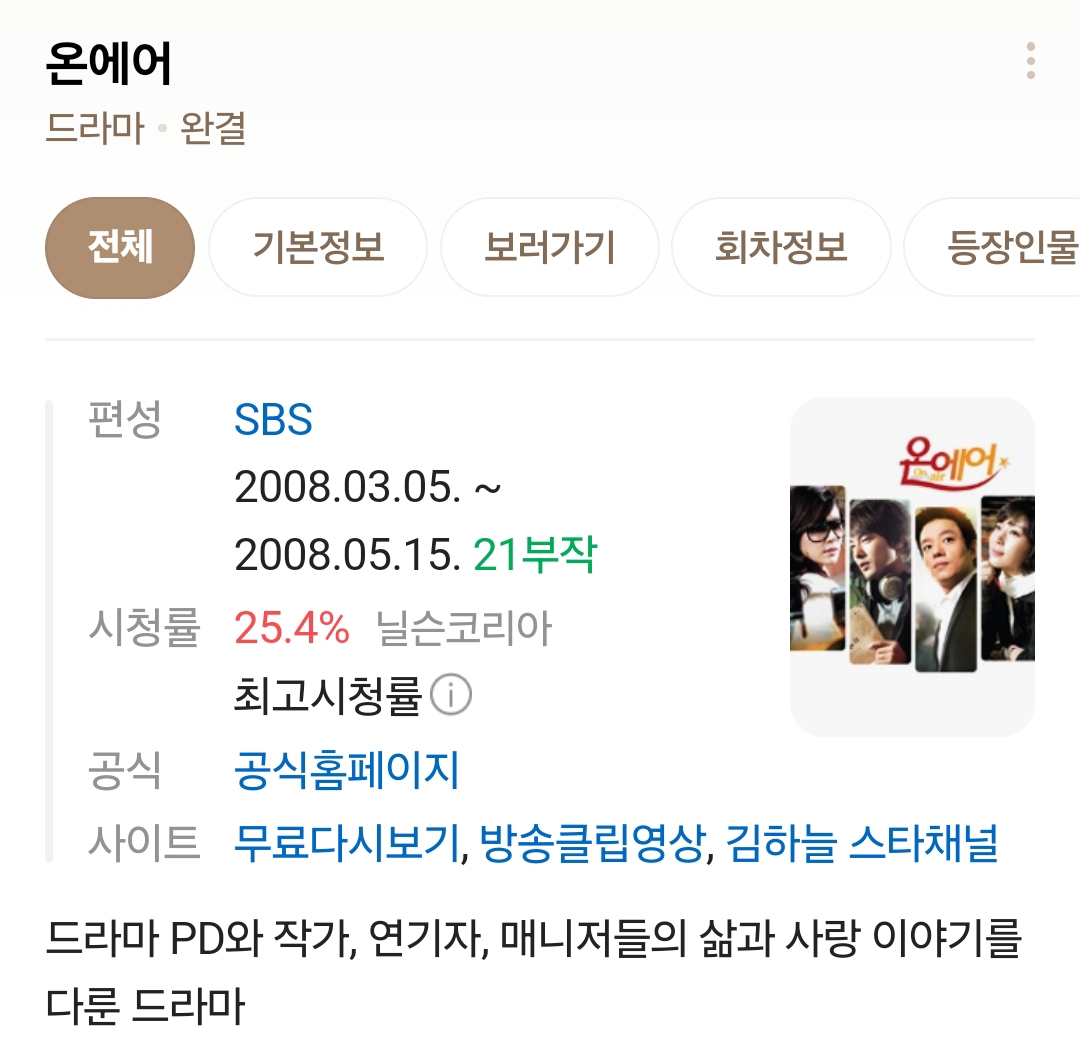Click the 최고시청률 label text
Image resolution: width=1080 pixels, height=1064 pixels.
328,696
